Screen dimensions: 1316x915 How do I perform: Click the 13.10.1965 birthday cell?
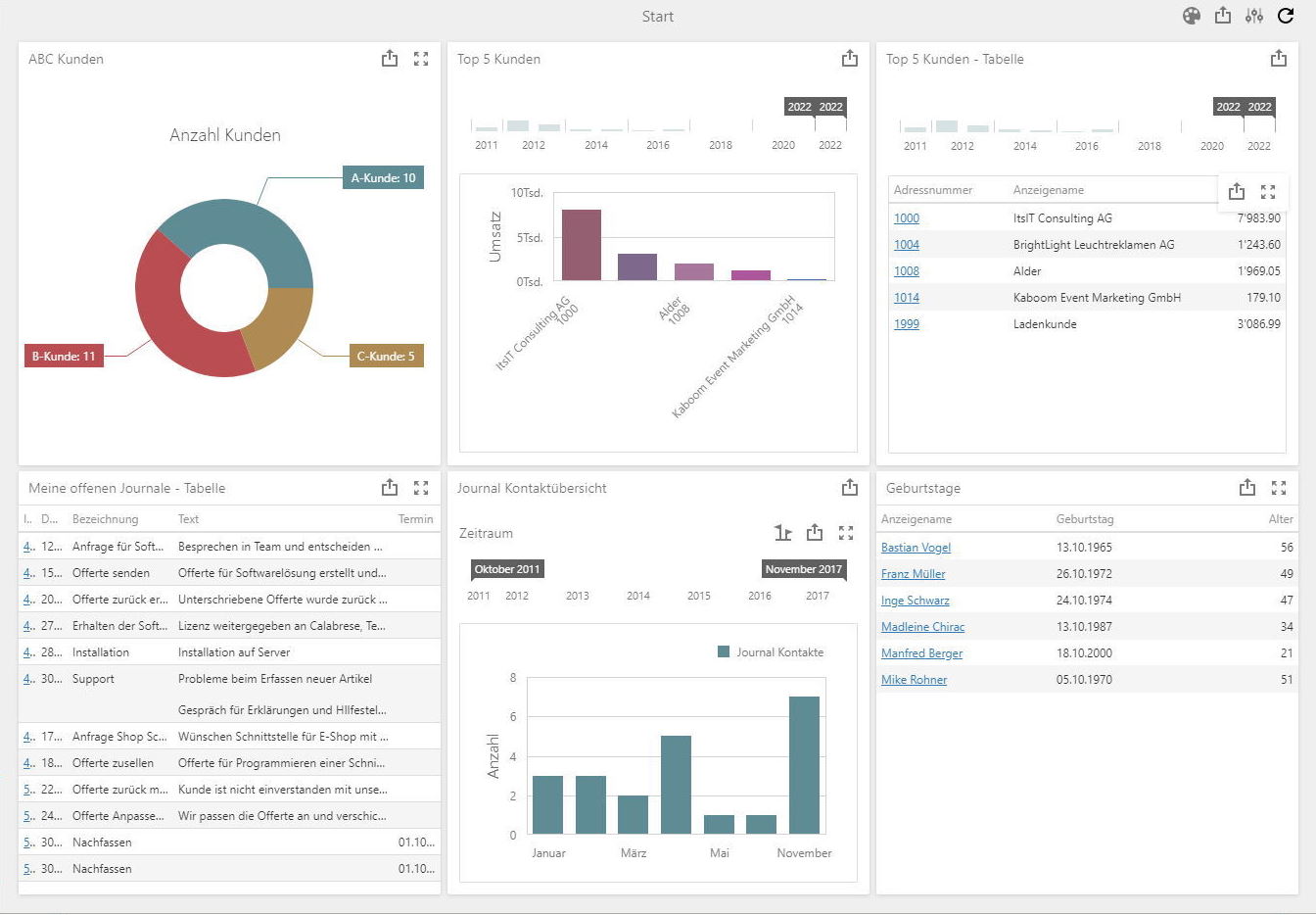[x=1084, y=548]
